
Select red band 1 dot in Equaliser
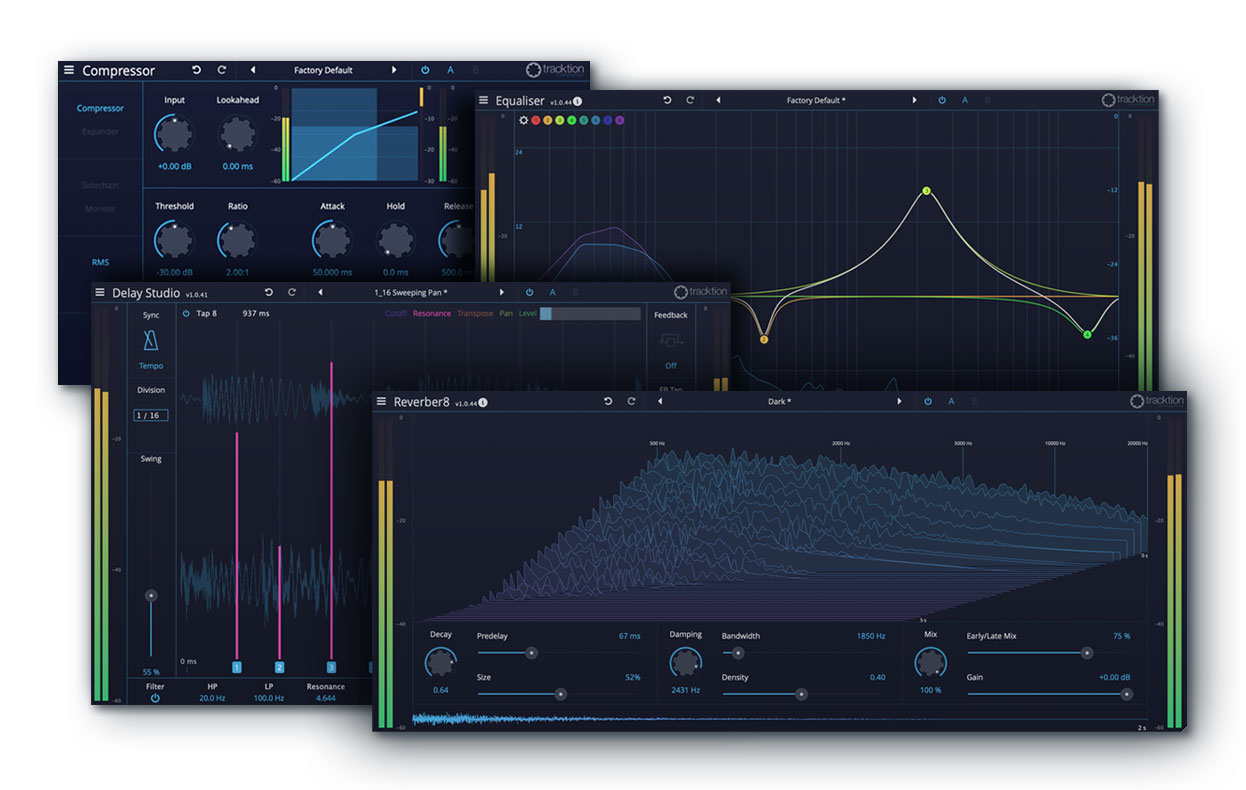(536, 120)
